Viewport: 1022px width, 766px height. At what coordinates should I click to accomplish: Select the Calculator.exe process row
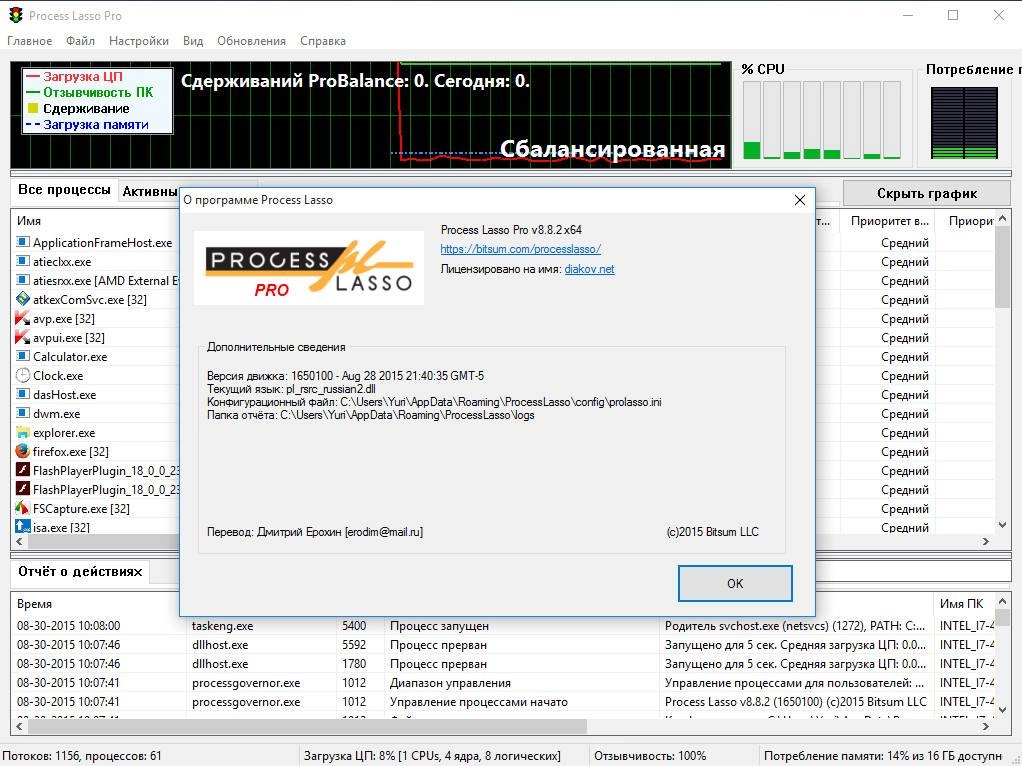click(95, 357)
